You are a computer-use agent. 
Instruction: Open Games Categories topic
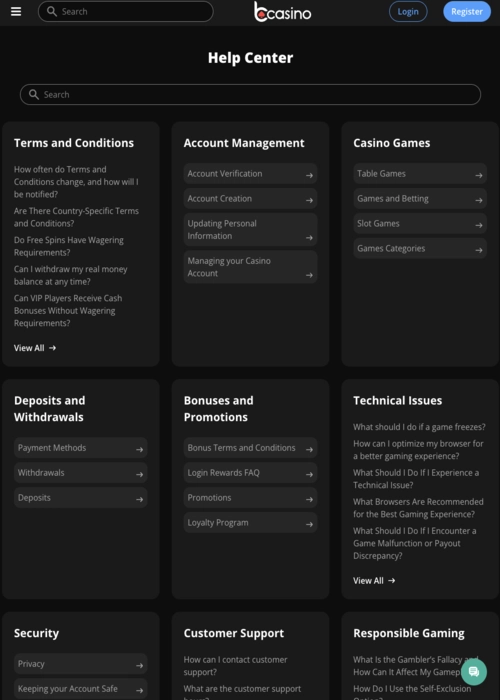pyautogui.click(x=420, y=249)
